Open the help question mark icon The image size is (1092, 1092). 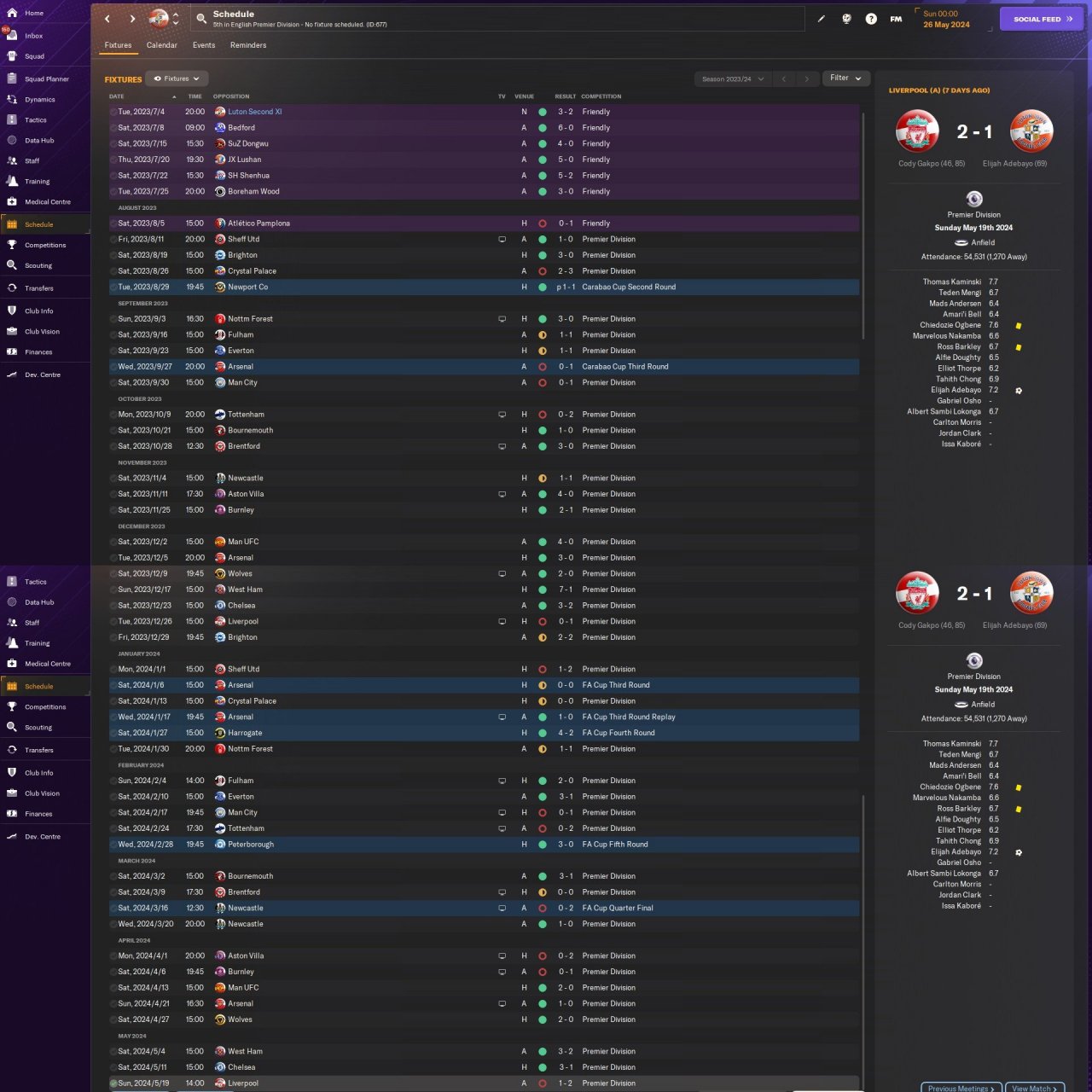871,19
